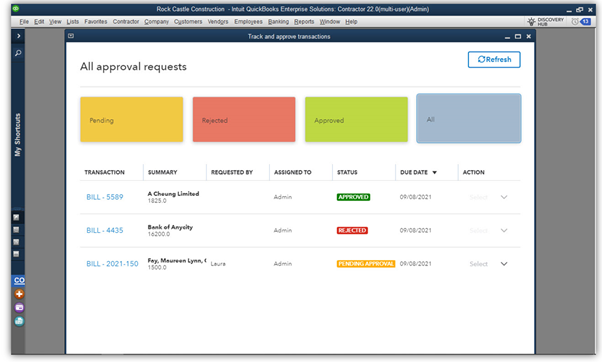Click the My Shortcuts vertical label
Viewport: 602px width, 362px height.
[17, 135]
